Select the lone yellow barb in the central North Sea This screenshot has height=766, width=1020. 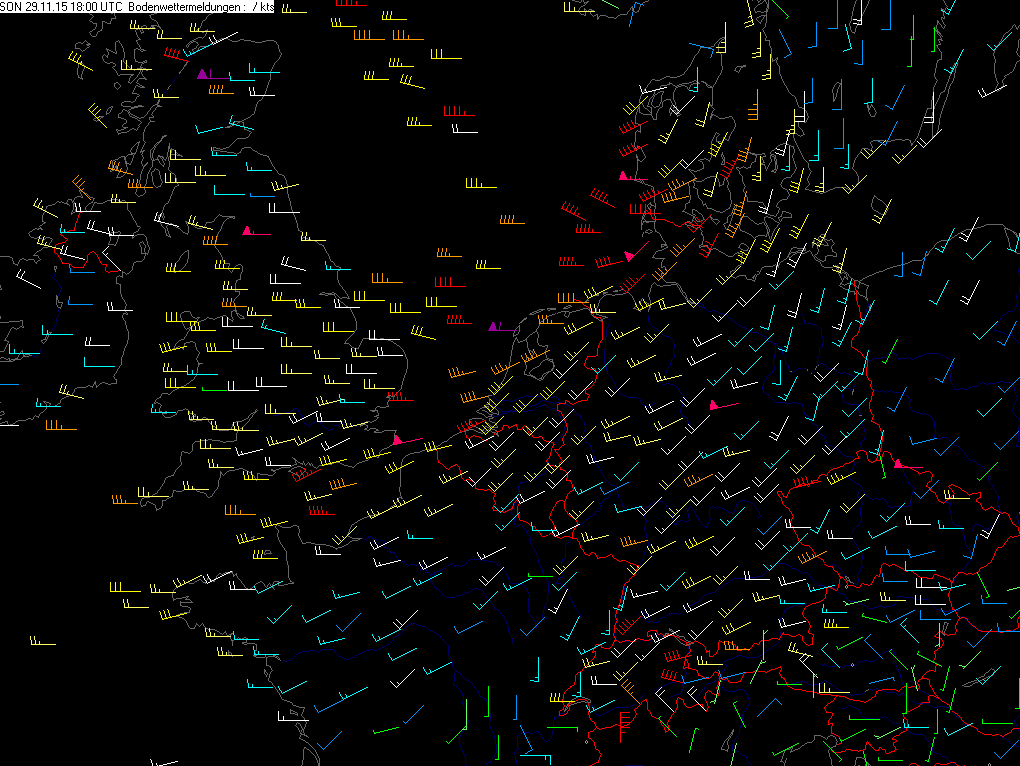tap(480, 185)
